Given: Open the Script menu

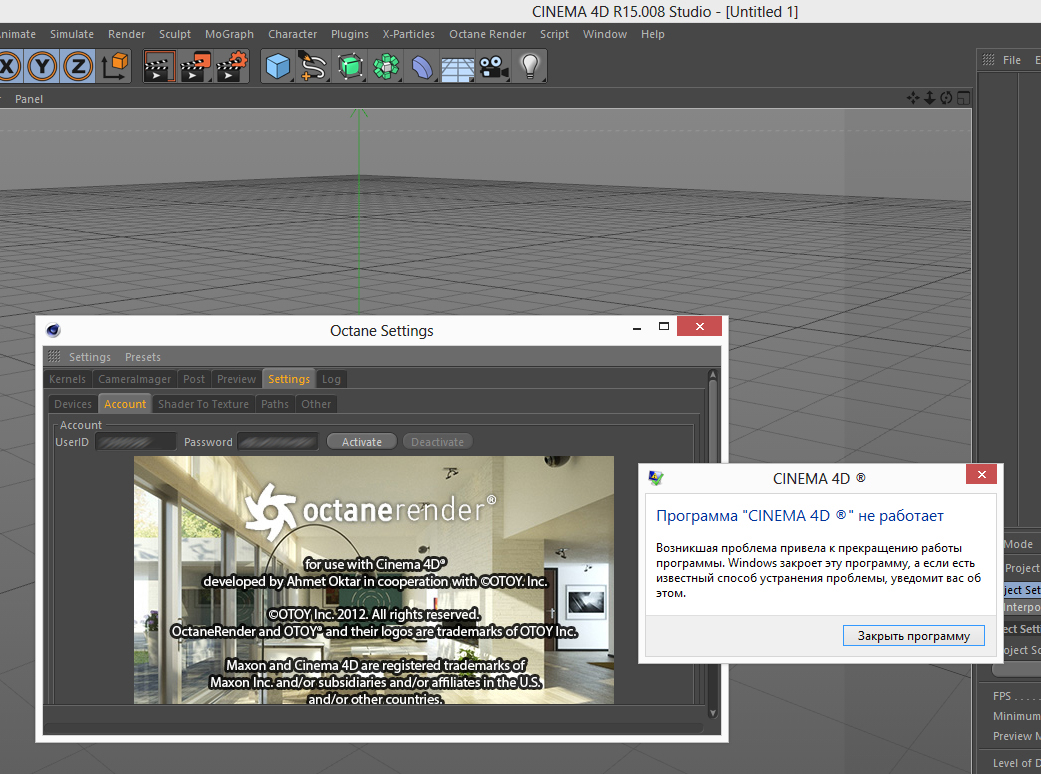Looking at the screenshot, I should pyautogui.click(x=554, y=34).
